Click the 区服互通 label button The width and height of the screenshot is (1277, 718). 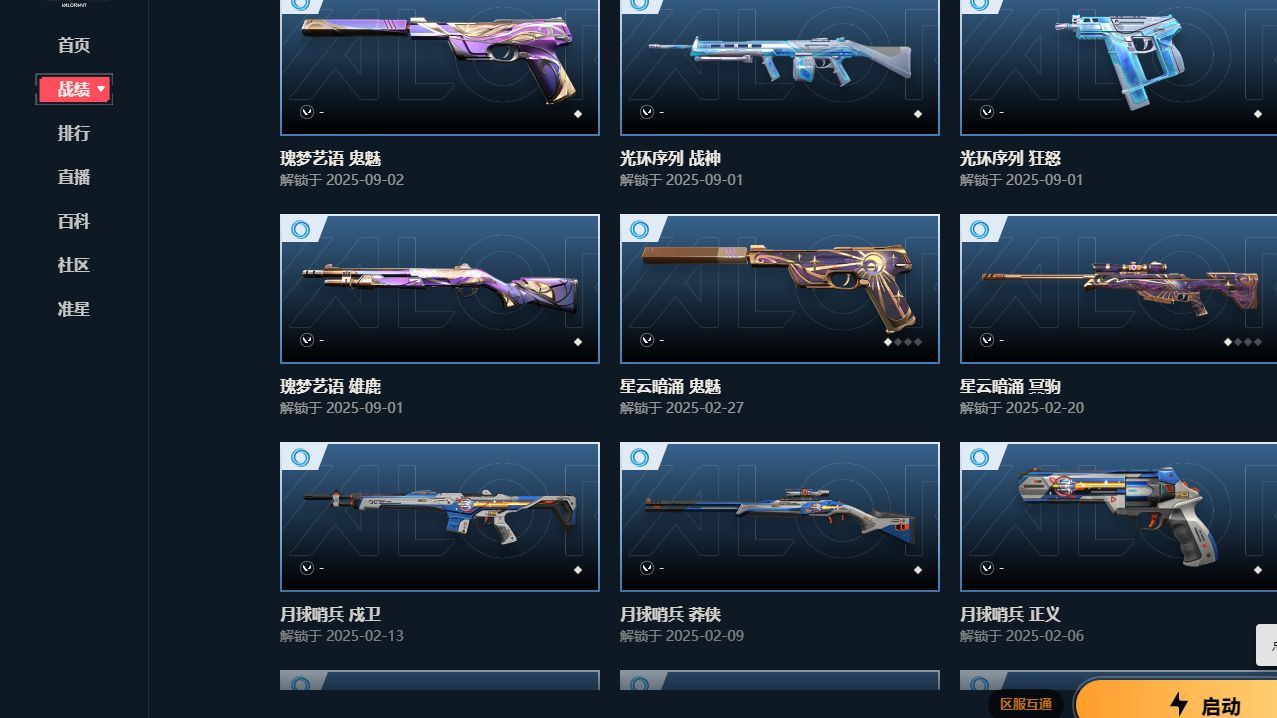click(x=1026, y=704)
